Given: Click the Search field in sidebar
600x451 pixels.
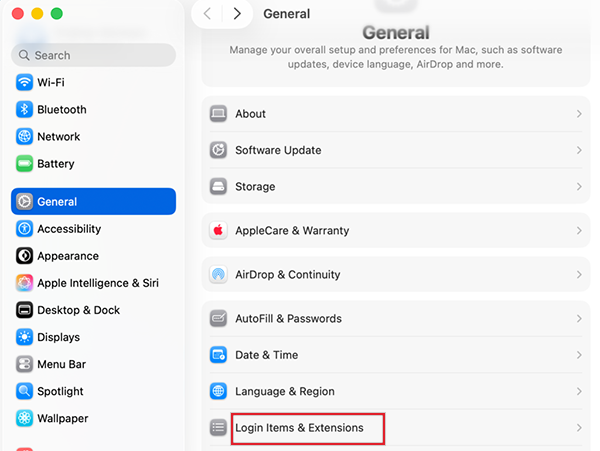Looking at the screenshot, I should (x=93, y=55).
